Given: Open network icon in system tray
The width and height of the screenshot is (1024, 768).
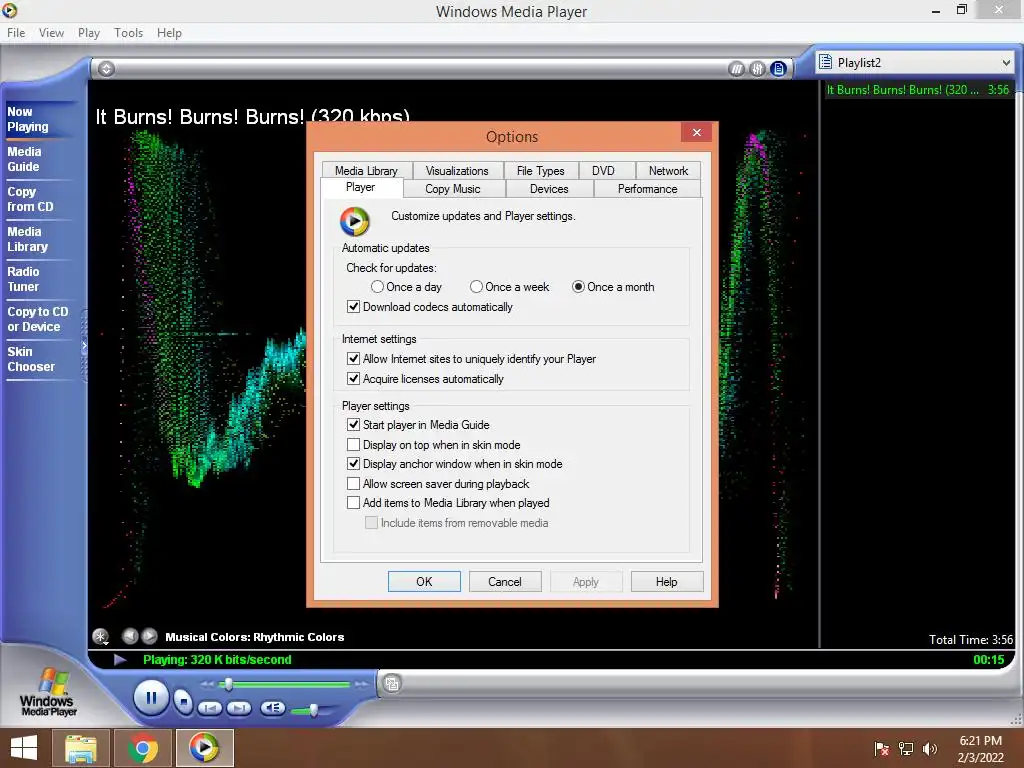Looking at the screenshot, I should [x=906, y=749].
